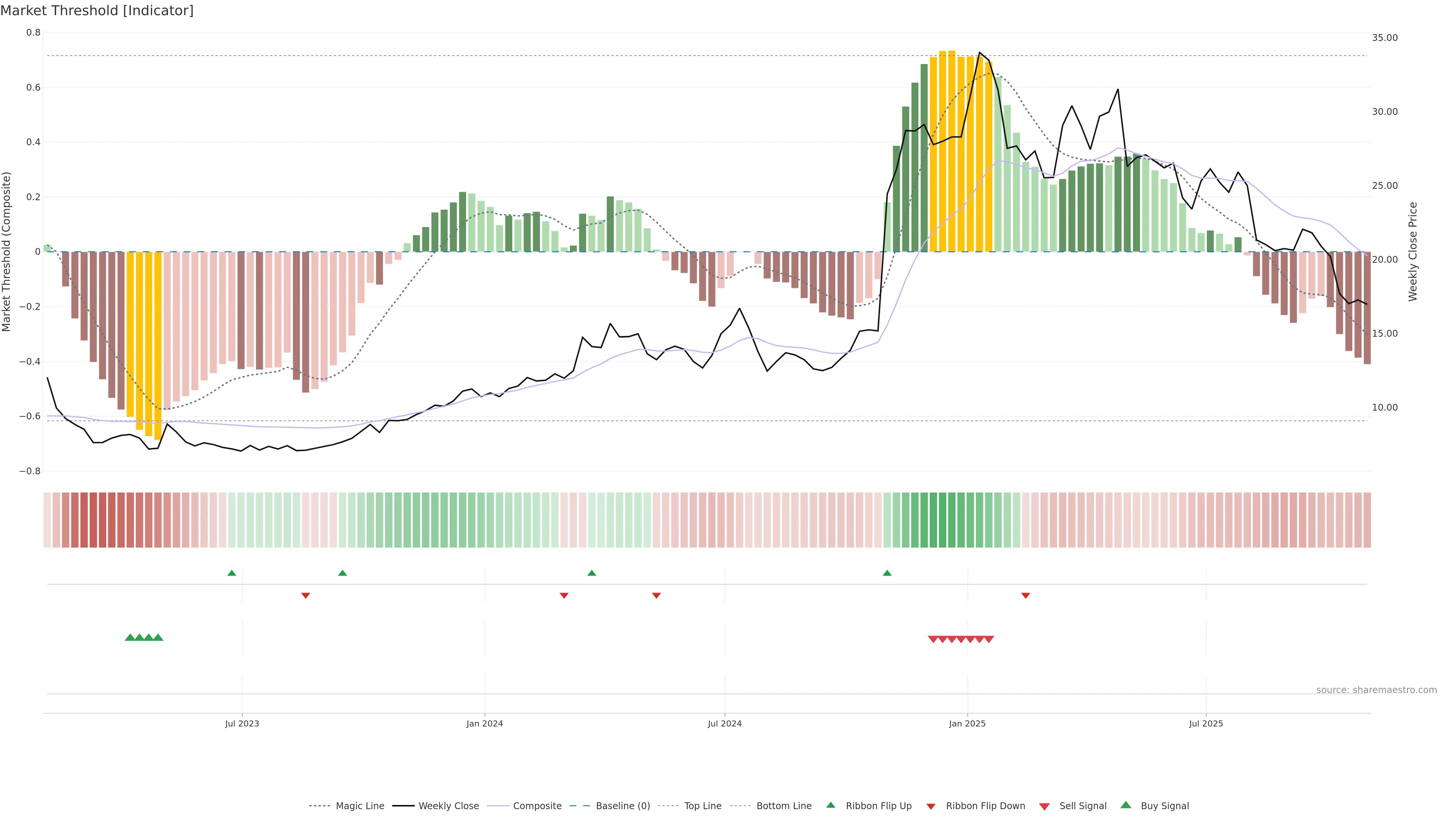This screenshot has width=1456, height=819.
Task: Click the Market Threshold [Indicator] title
Action: click(x=97, y=11)
